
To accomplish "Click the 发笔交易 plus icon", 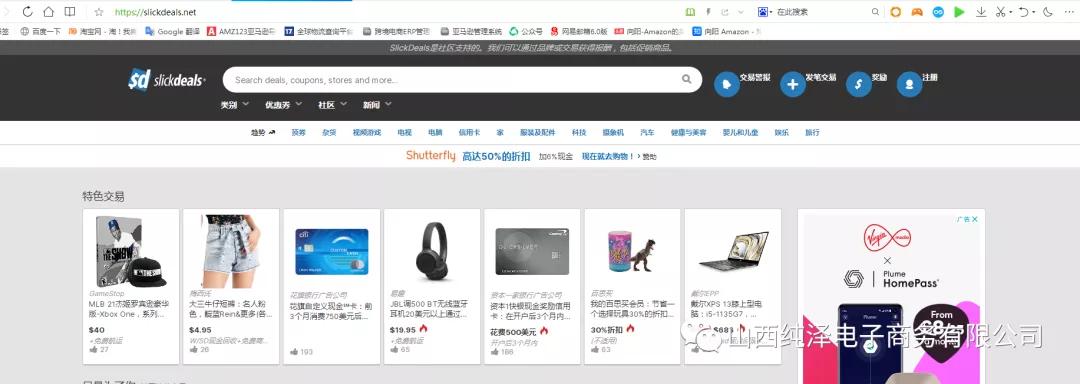I will 793,84.
